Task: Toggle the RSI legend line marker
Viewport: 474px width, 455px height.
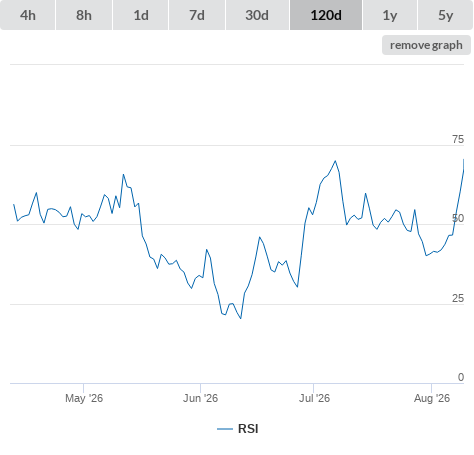Action: tap(225, 429)
